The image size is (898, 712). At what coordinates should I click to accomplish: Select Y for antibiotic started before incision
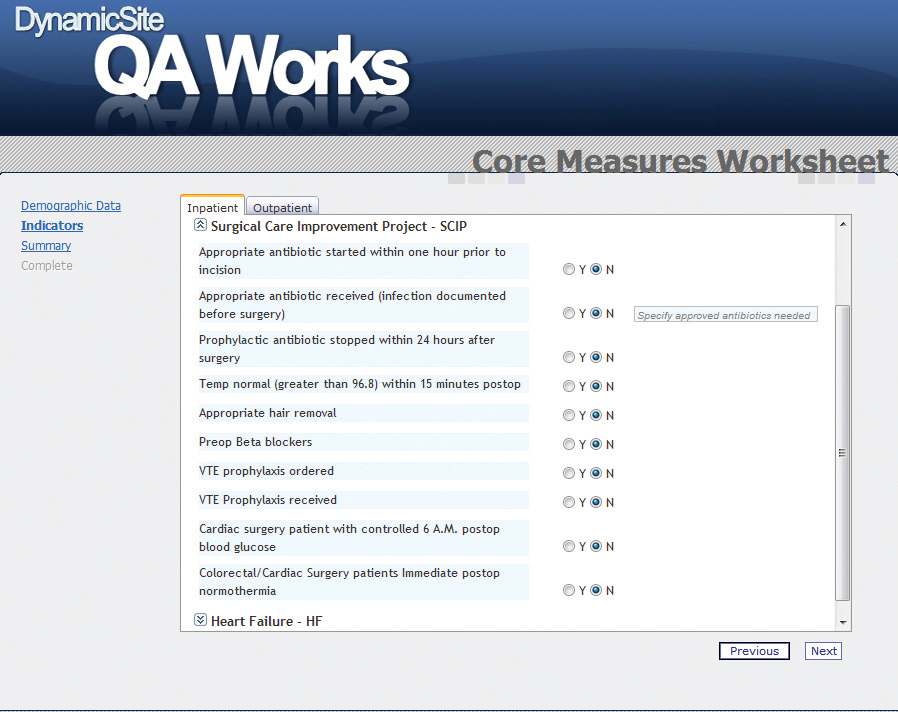click(569, 269)
